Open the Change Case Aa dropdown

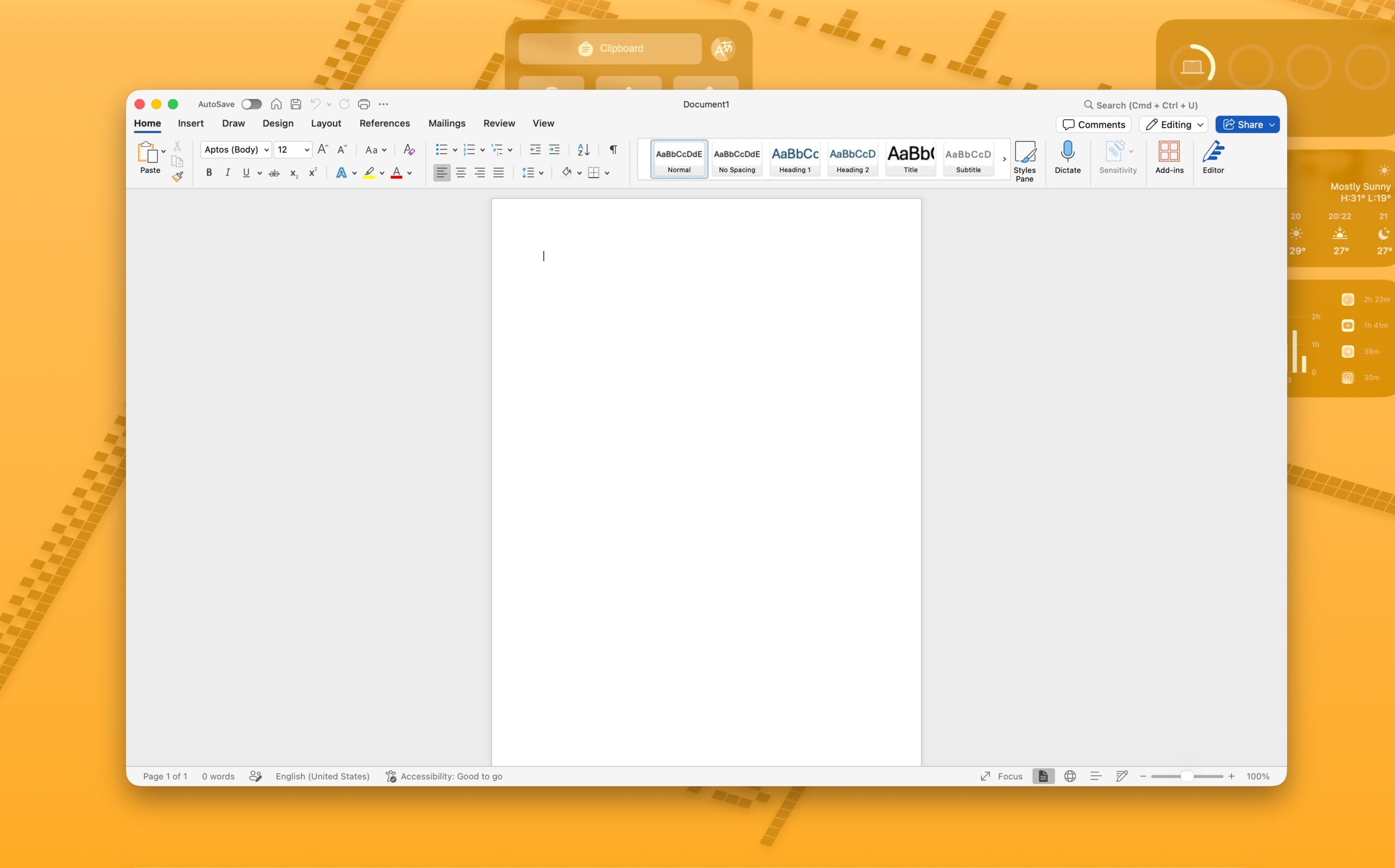(376, 150)
